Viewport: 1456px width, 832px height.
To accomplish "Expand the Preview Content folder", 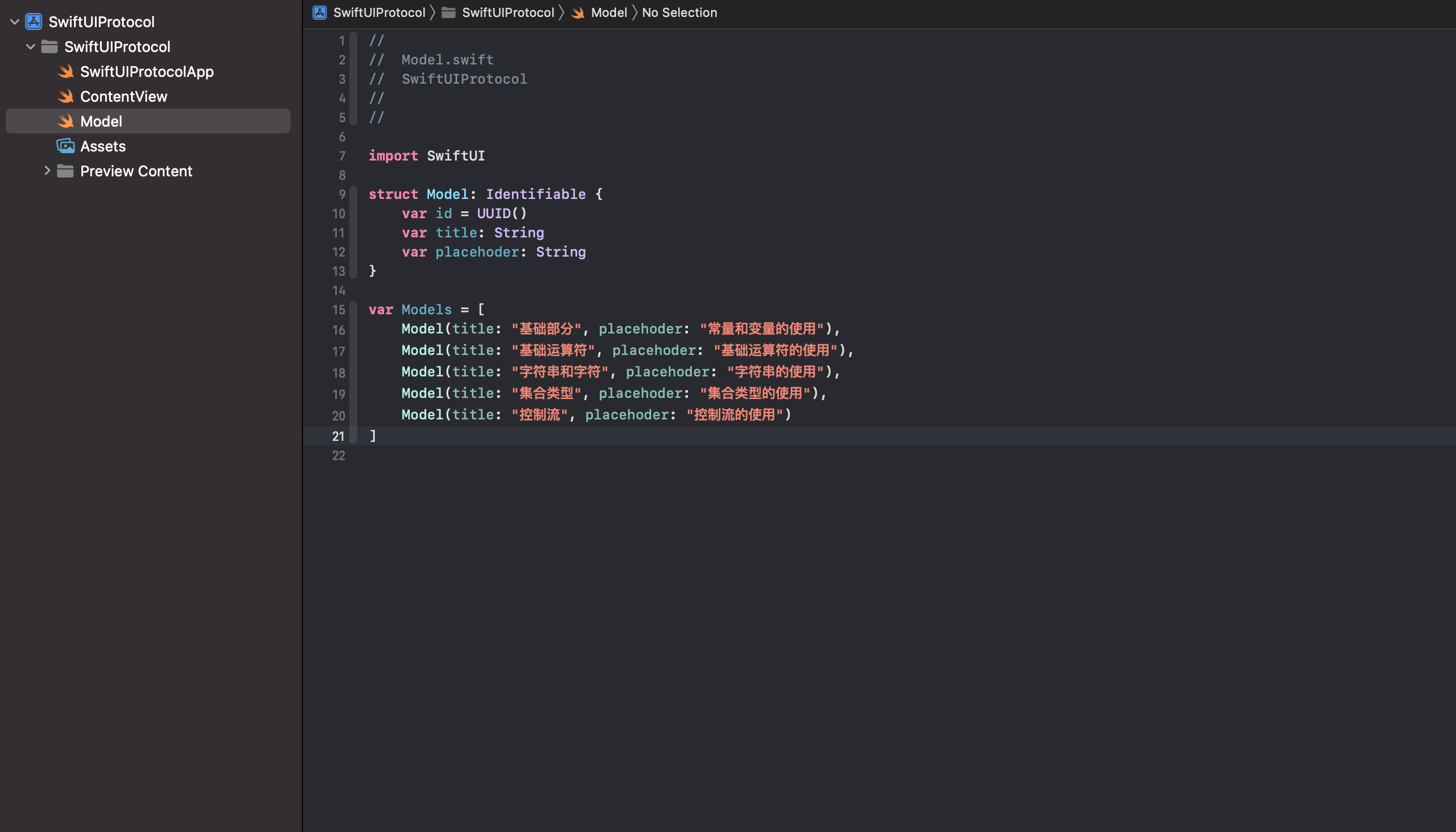I will 47,171.
